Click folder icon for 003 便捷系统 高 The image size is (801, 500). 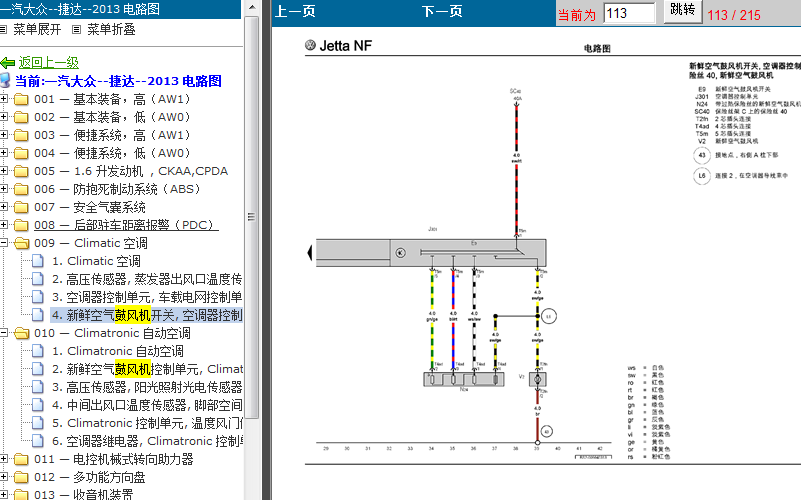pyautogui.click(x=21, y=135)
